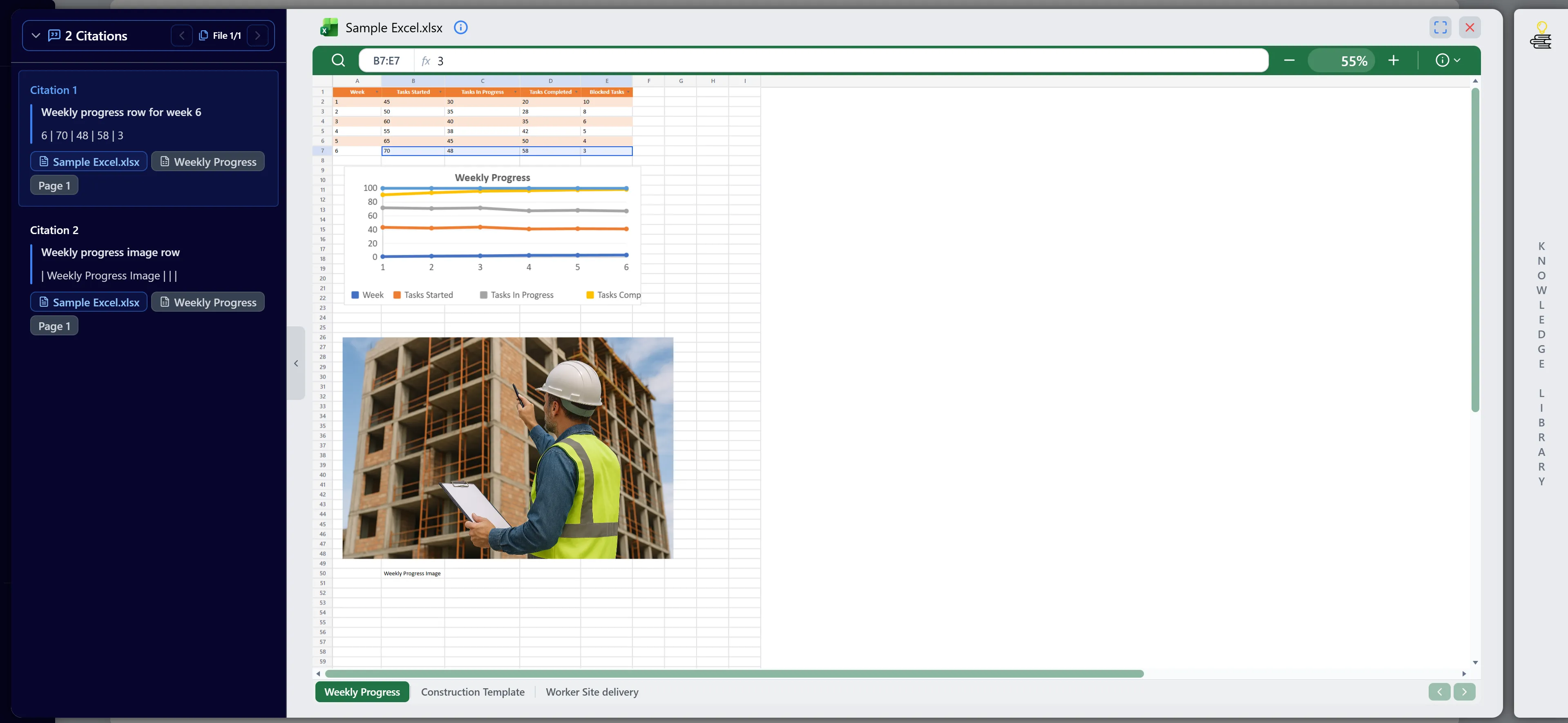Select cell with value 70 in row 7

pyautogui.click(x=413, y=151)
